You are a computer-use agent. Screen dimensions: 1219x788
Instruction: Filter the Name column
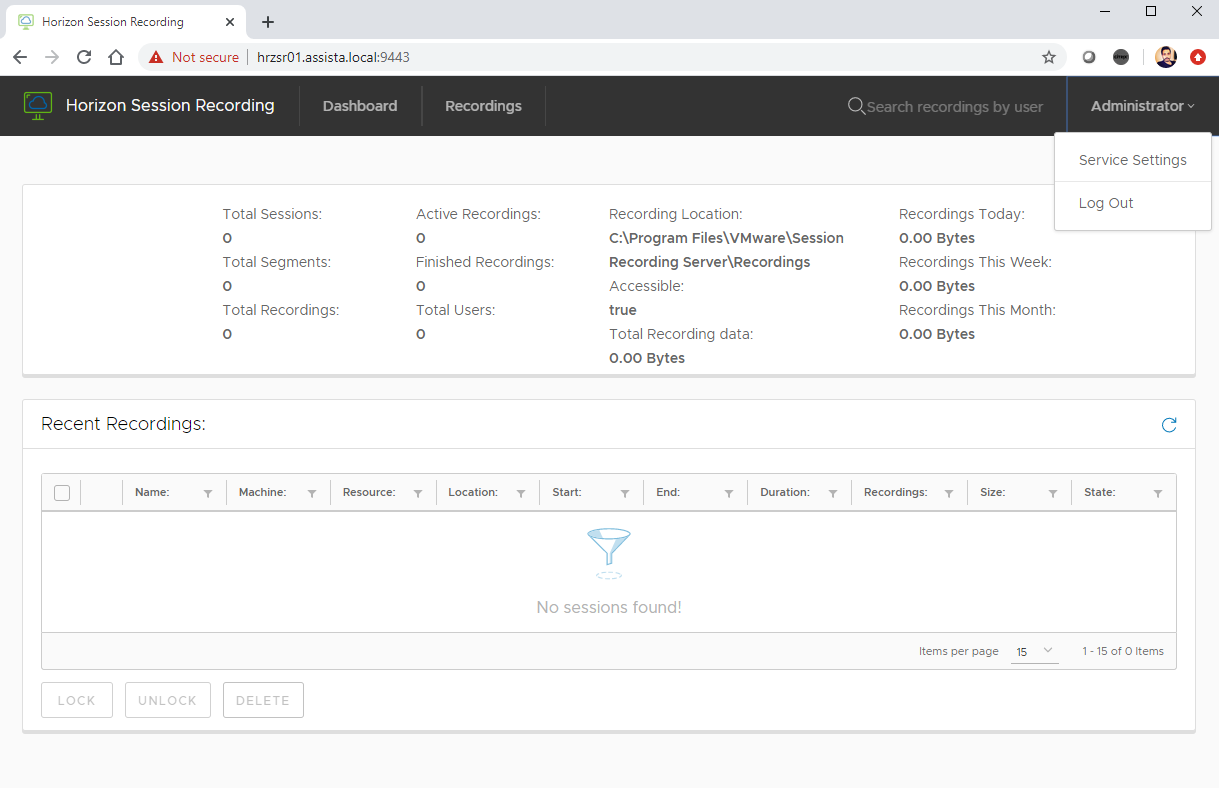[x=208, y=493]
